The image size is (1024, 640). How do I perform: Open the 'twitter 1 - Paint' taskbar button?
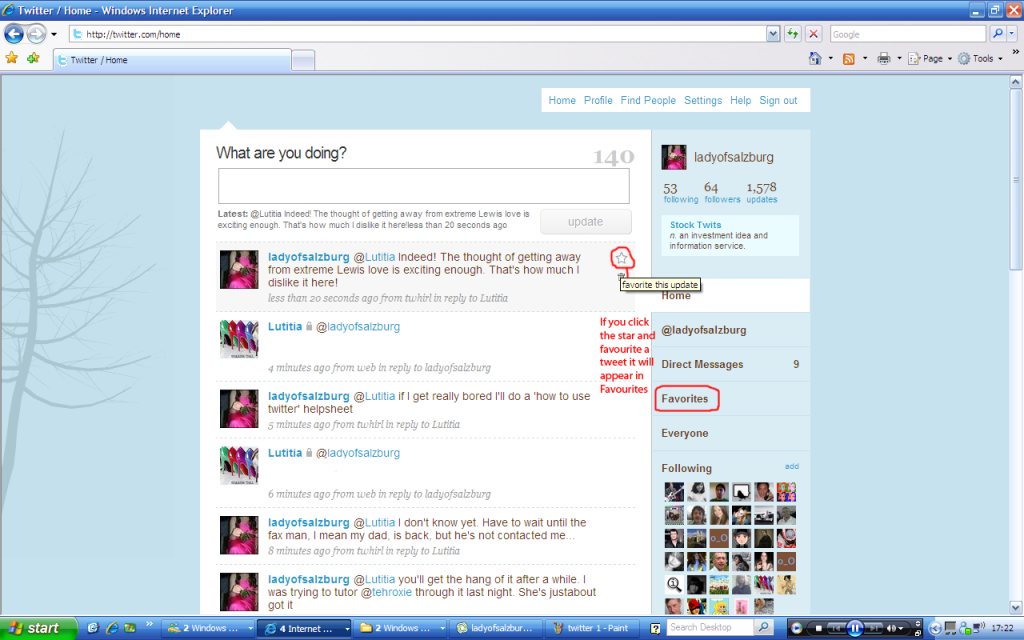coord(592,628)
